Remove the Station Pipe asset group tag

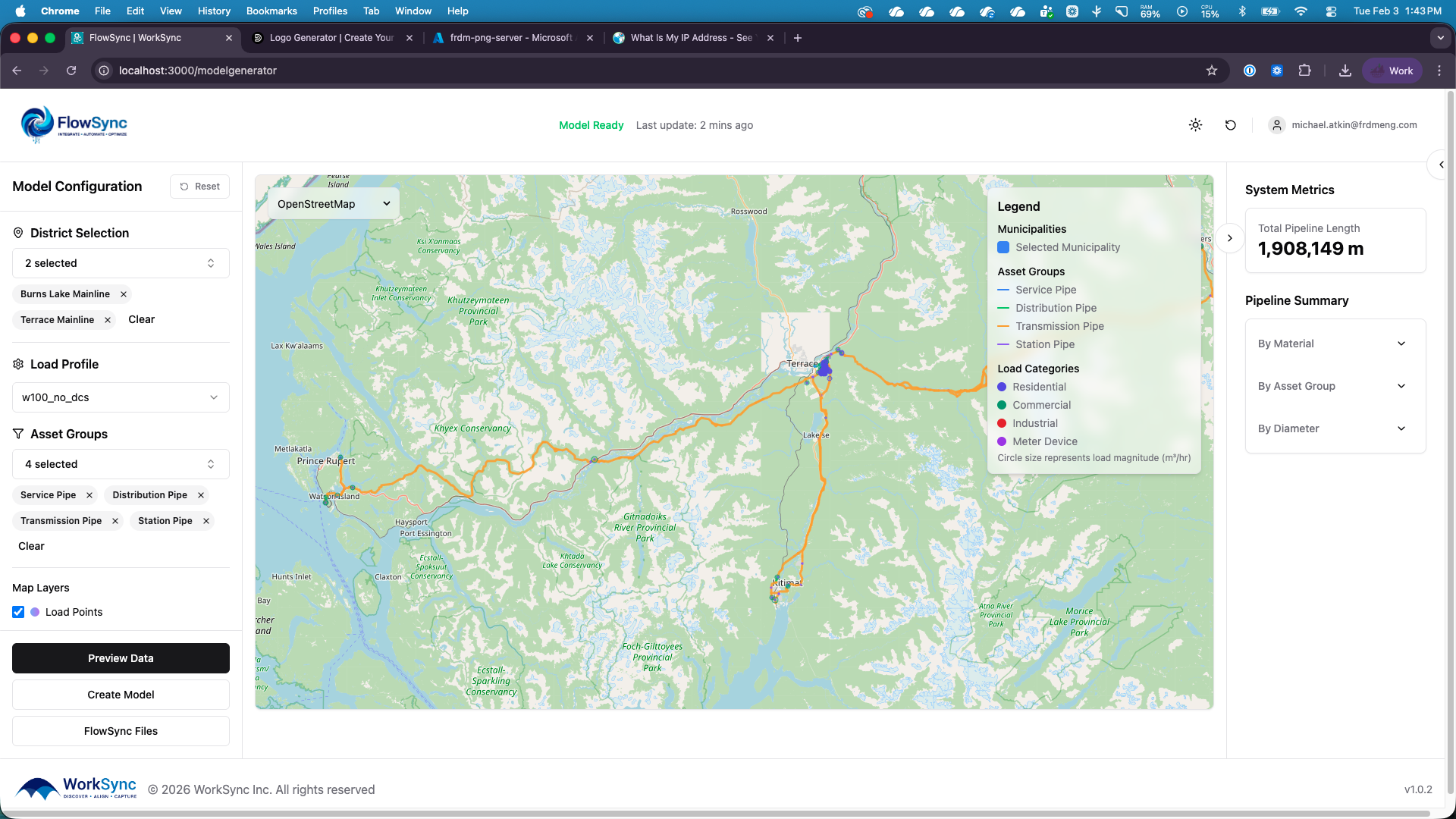click(x=206, y=521)
